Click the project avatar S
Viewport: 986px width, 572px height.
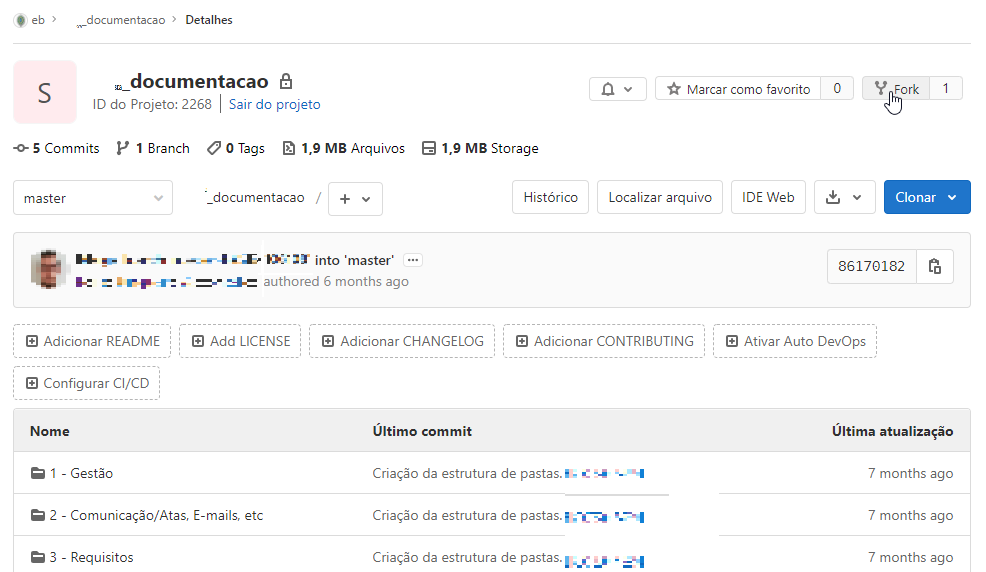[45, 92]
